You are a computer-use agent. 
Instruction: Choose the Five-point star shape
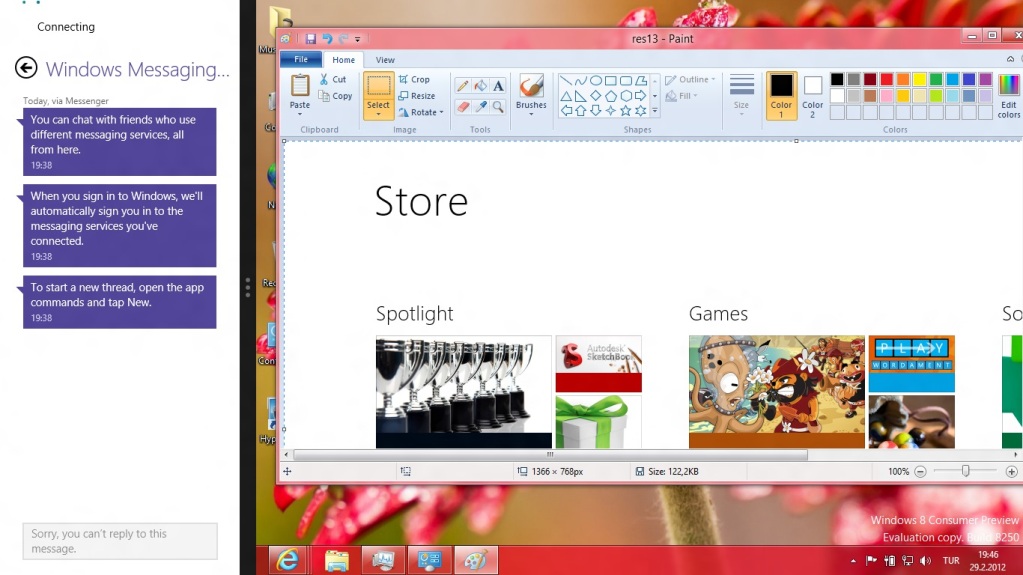626,111
